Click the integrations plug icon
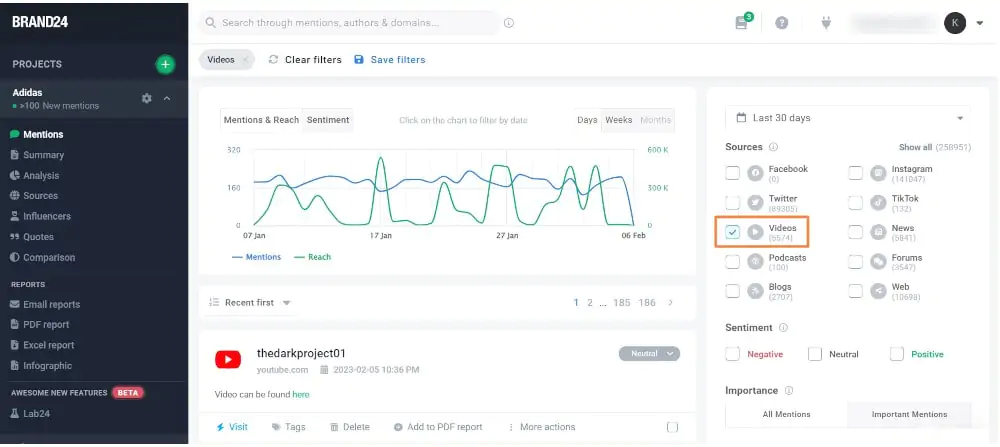 (826, 23)
